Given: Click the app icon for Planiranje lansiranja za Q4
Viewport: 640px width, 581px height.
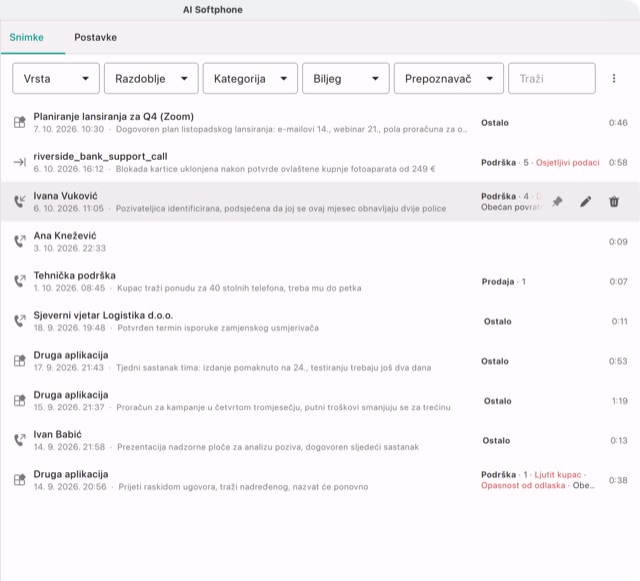Looking at the screenshot, I should 20,122.
